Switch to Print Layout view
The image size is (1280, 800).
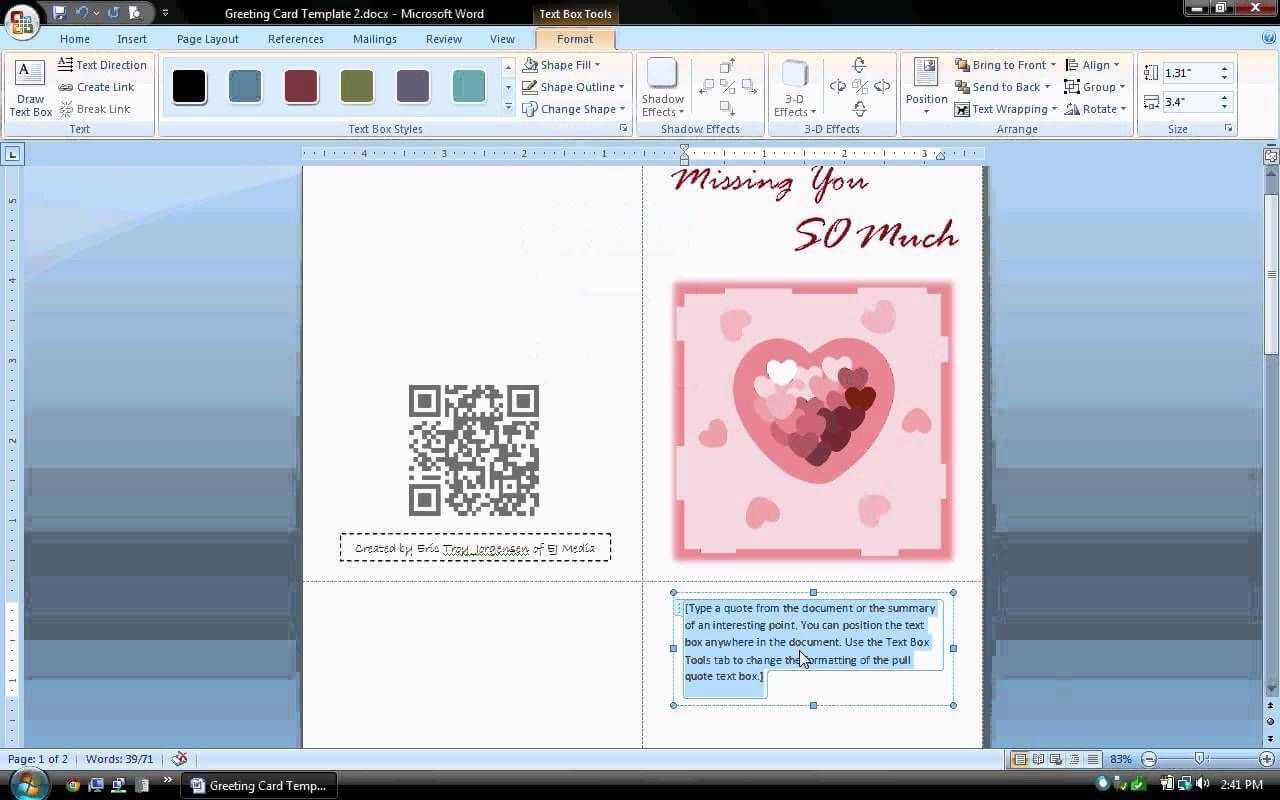[1019, 759]
